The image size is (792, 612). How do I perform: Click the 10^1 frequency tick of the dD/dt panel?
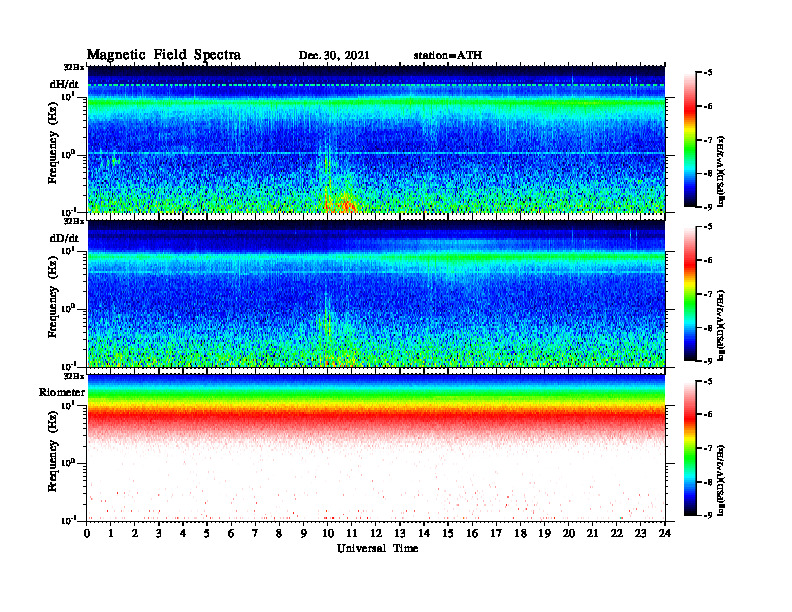tap(68, 249)
